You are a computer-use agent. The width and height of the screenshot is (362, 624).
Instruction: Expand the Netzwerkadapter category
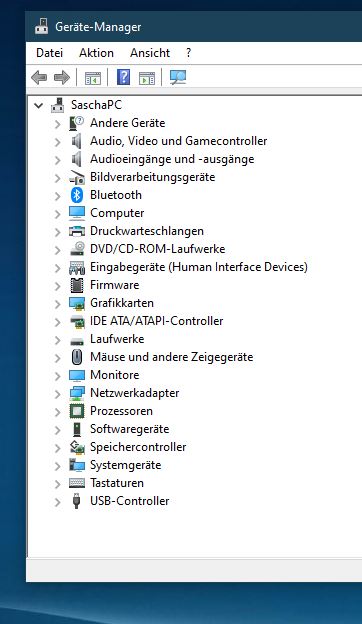[58, 394]
